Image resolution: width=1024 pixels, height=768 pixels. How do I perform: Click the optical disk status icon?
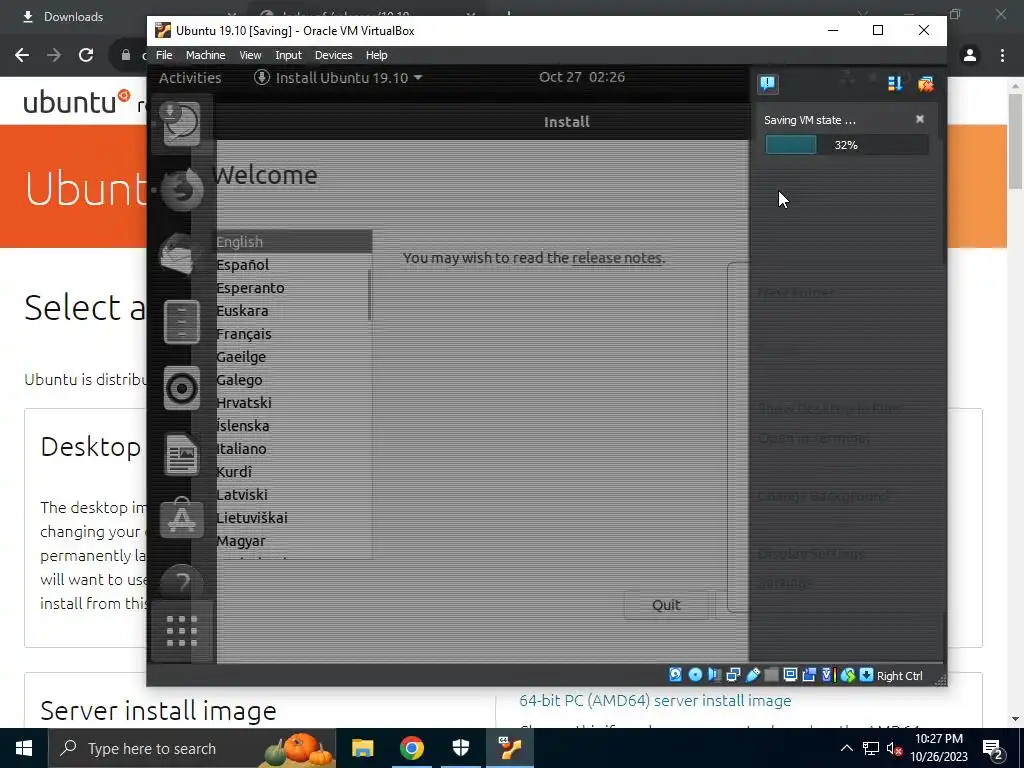pyautogui.click(x=695, y=675)
